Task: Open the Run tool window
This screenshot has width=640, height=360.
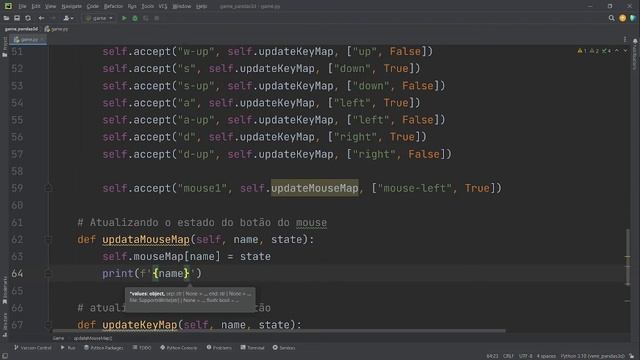Action: point(68,348)
